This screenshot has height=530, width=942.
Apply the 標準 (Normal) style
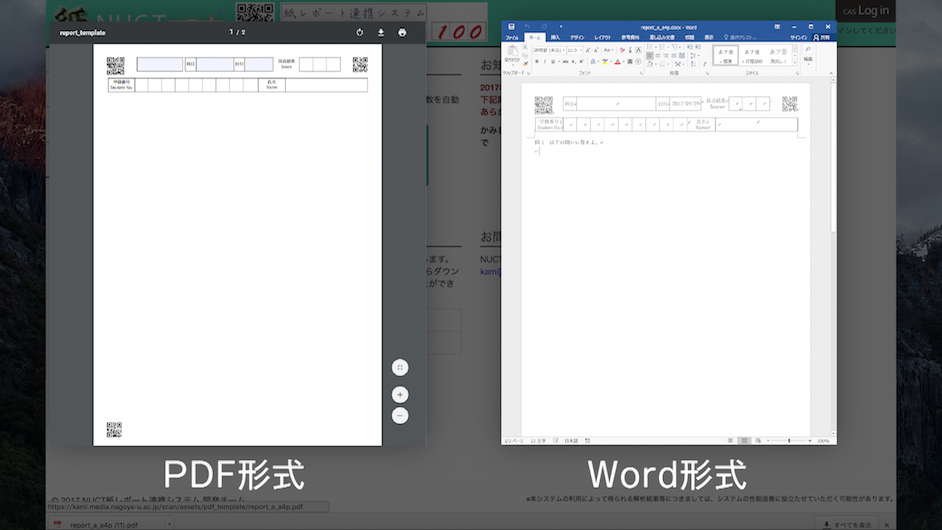(x=725, y=55)
